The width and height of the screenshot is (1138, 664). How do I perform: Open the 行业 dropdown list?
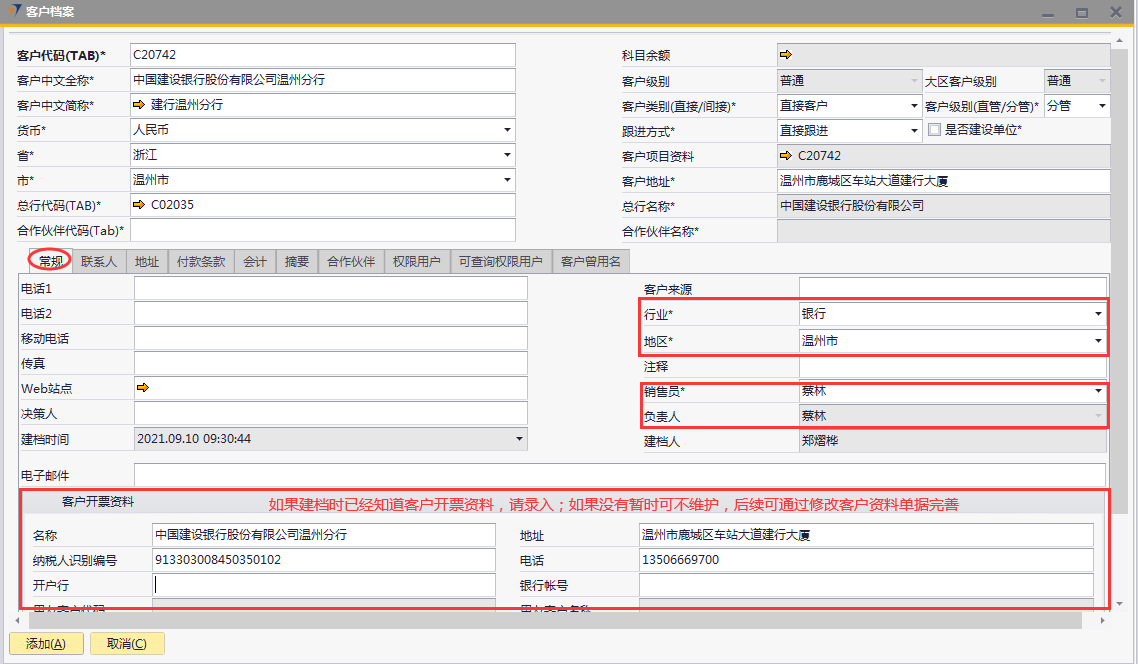(x=1098, y=314)
